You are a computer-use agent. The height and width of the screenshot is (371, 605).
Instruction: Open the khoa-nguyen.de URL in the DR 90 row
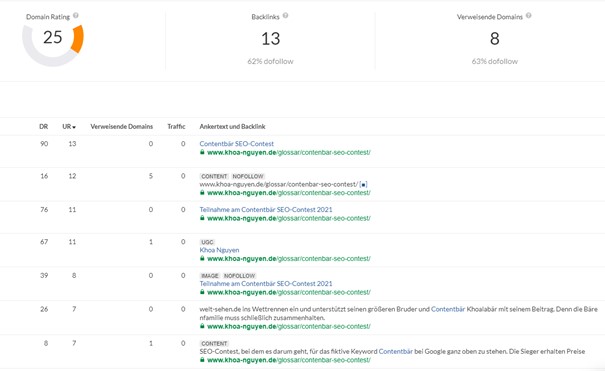click(289, 152)
